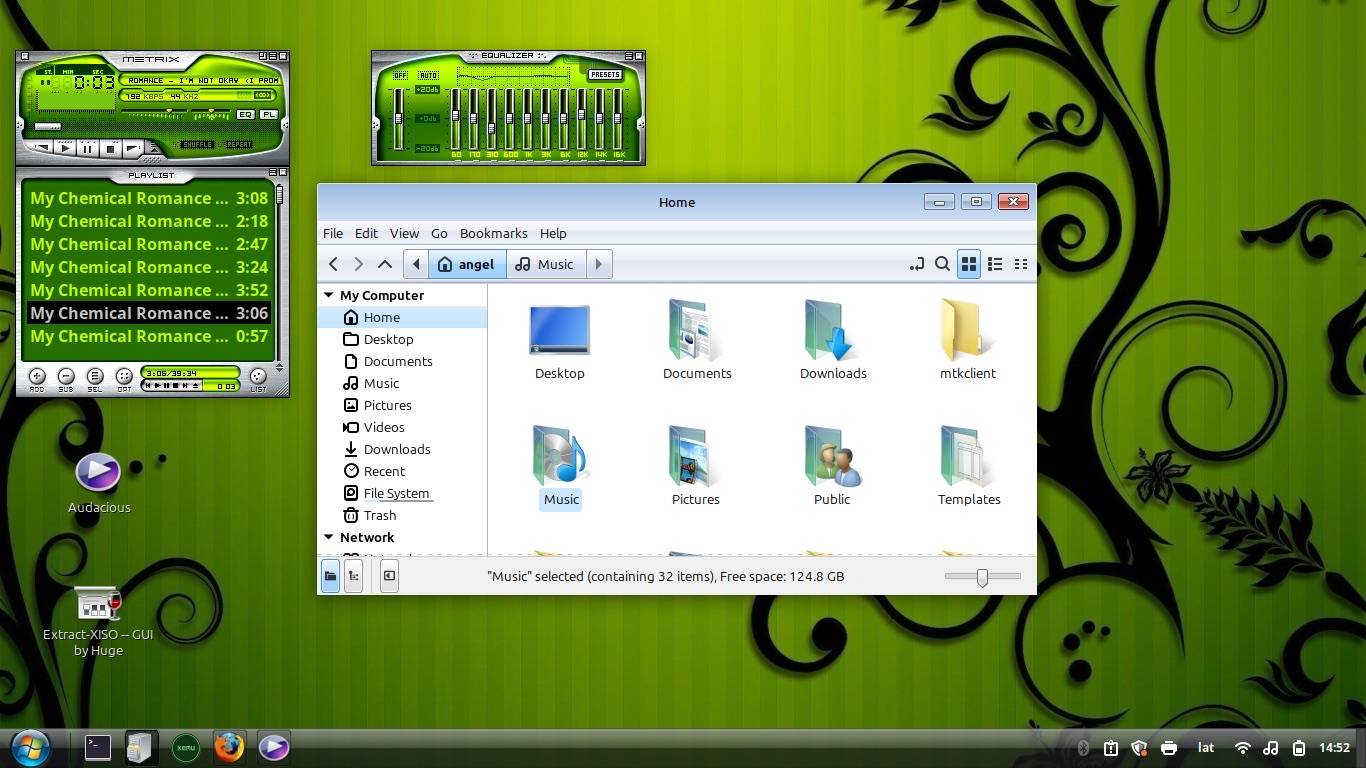This screenshot has height=768, width=1366.
Task: Click the Music path bar button
Action: pos(545,264)
